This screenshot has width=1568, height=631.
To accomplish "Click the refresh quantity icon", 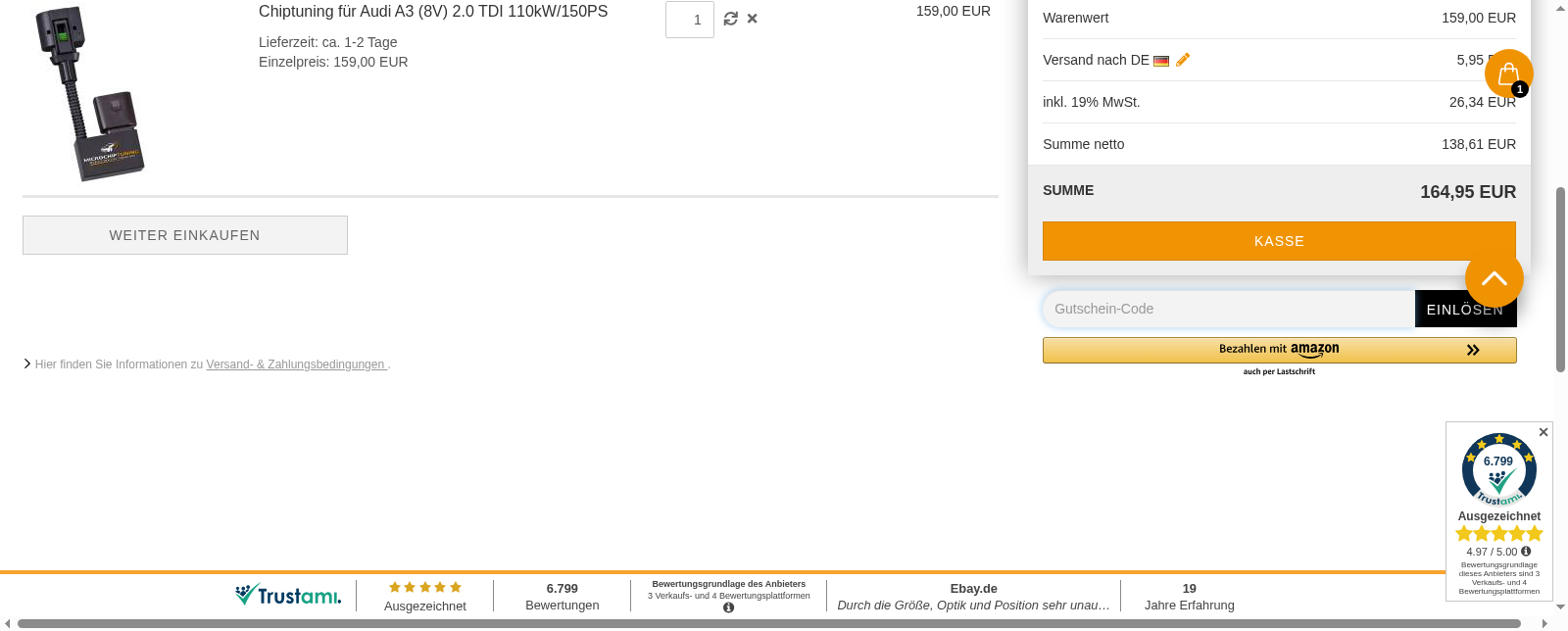I will pos(730,19).
